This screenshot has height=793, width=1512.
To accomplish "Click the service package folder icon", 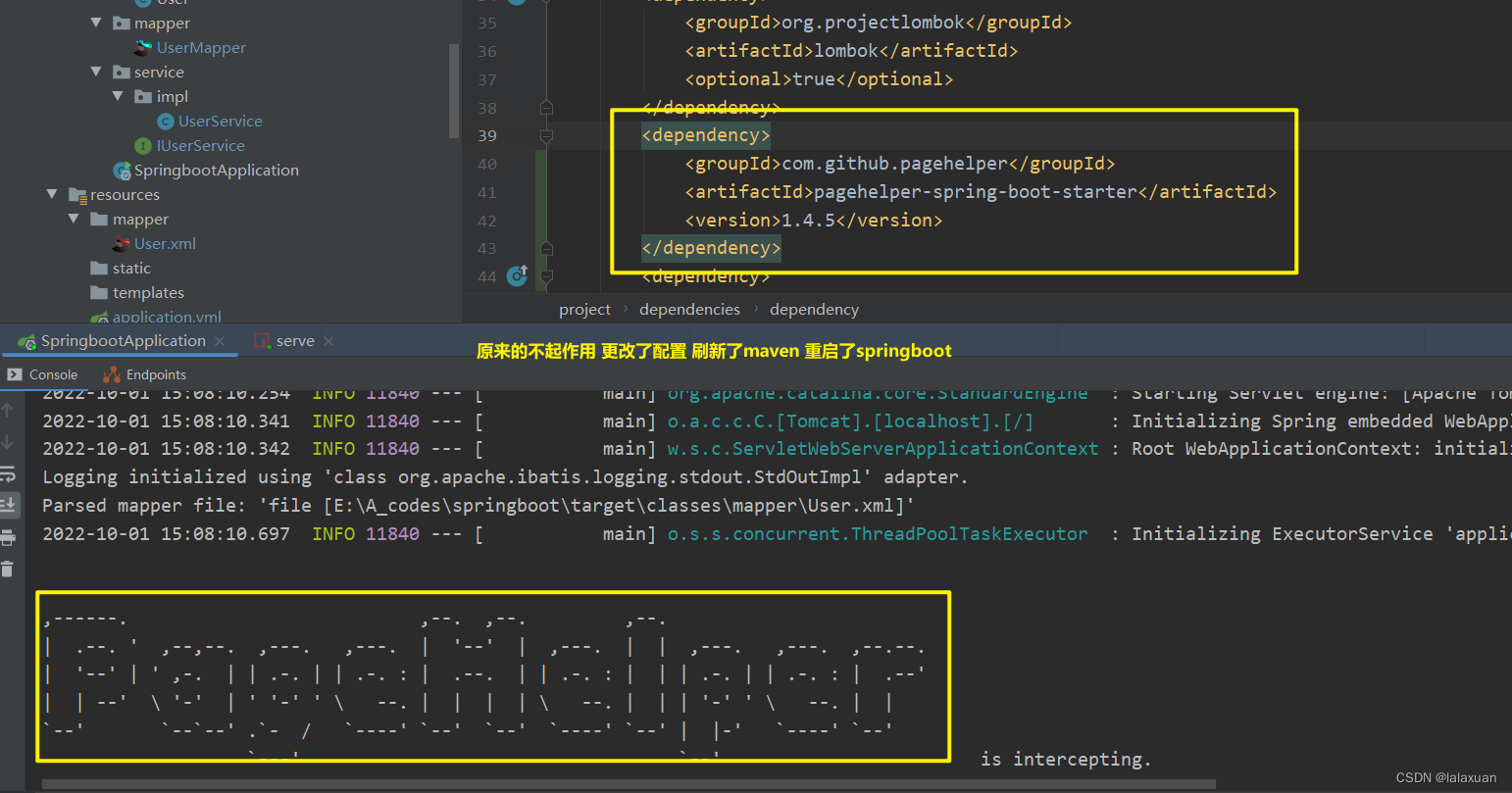I will (122, 72).
